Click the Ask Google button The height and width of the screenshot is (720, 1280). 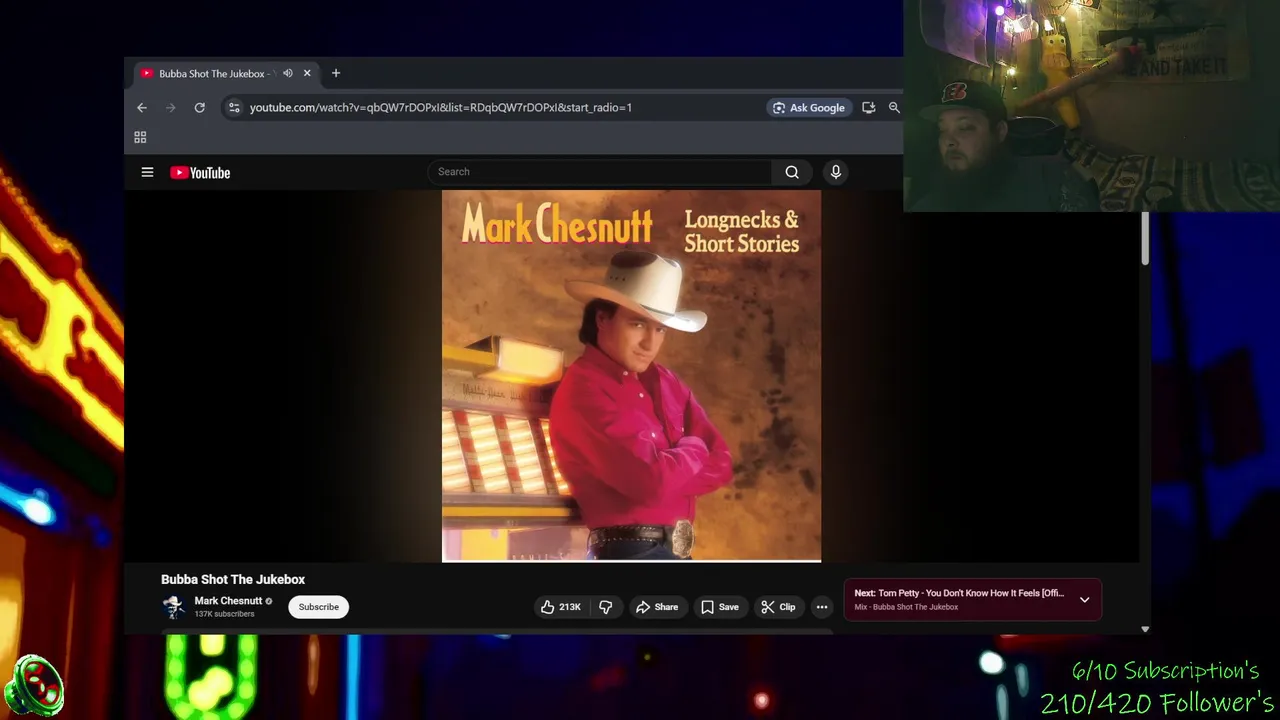(x=809, y=107)
